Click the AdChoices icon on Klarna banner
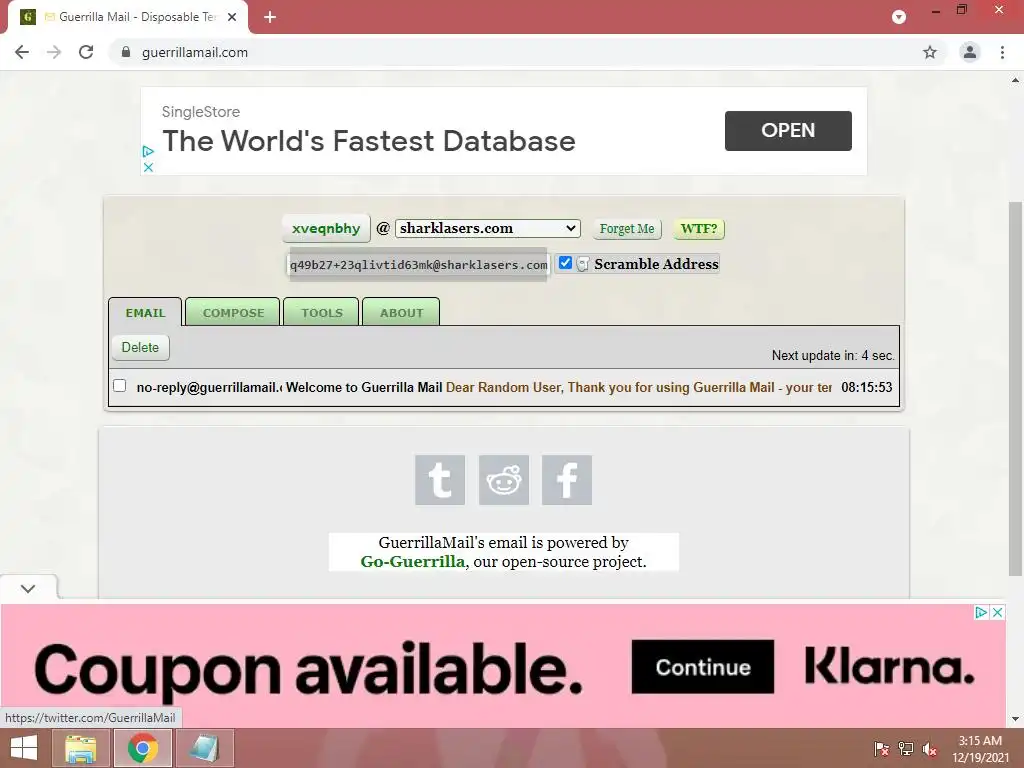The image size is (1024, 768). click(x=981, y=613)
